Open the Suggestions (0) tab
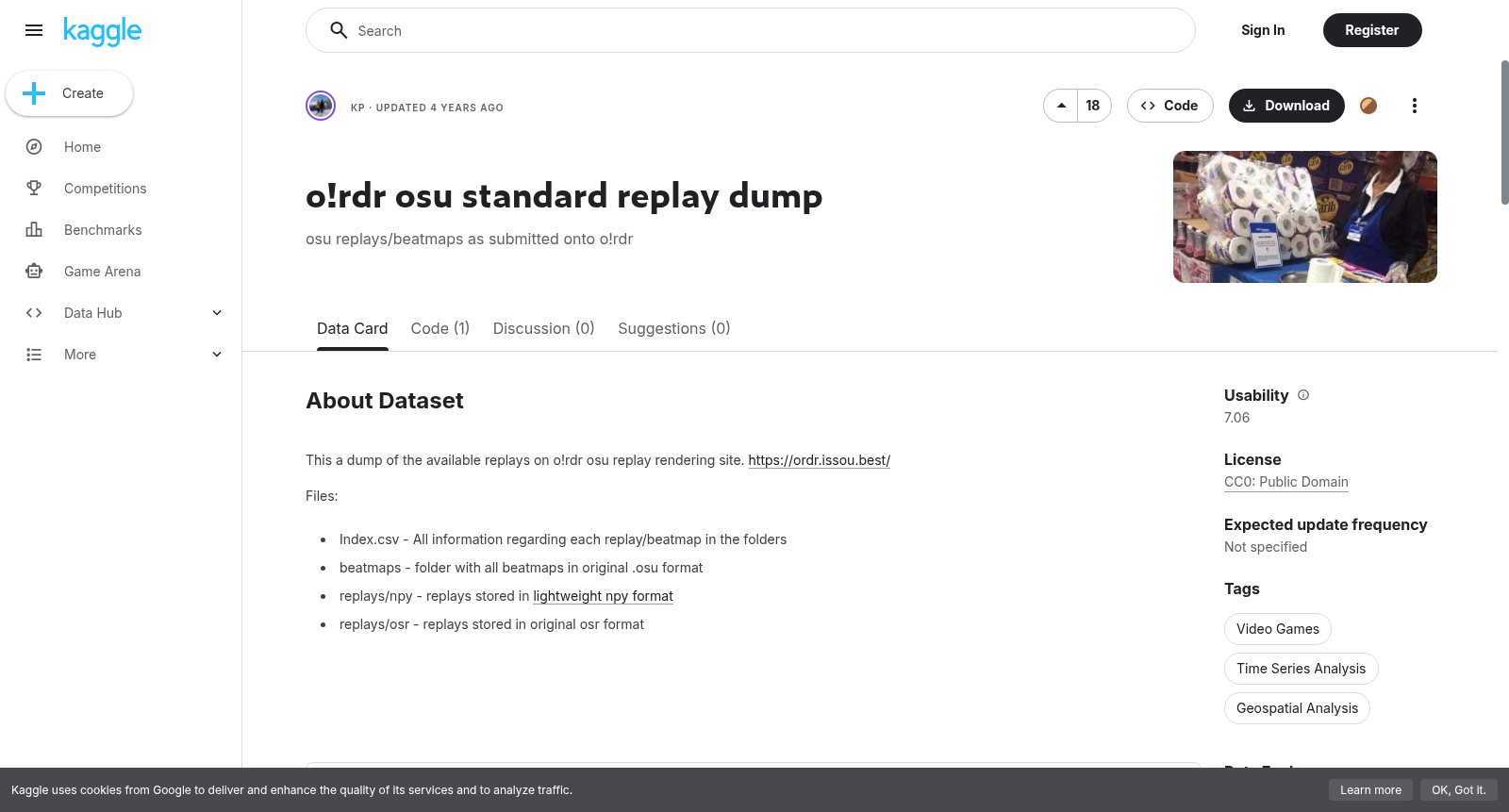 (674, 328)
